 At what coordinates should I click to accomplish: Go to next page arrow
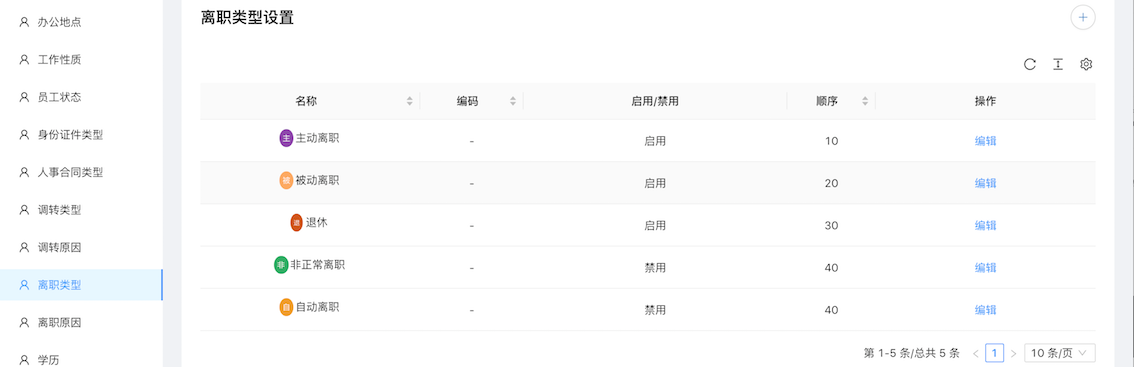pos(1013,353)
